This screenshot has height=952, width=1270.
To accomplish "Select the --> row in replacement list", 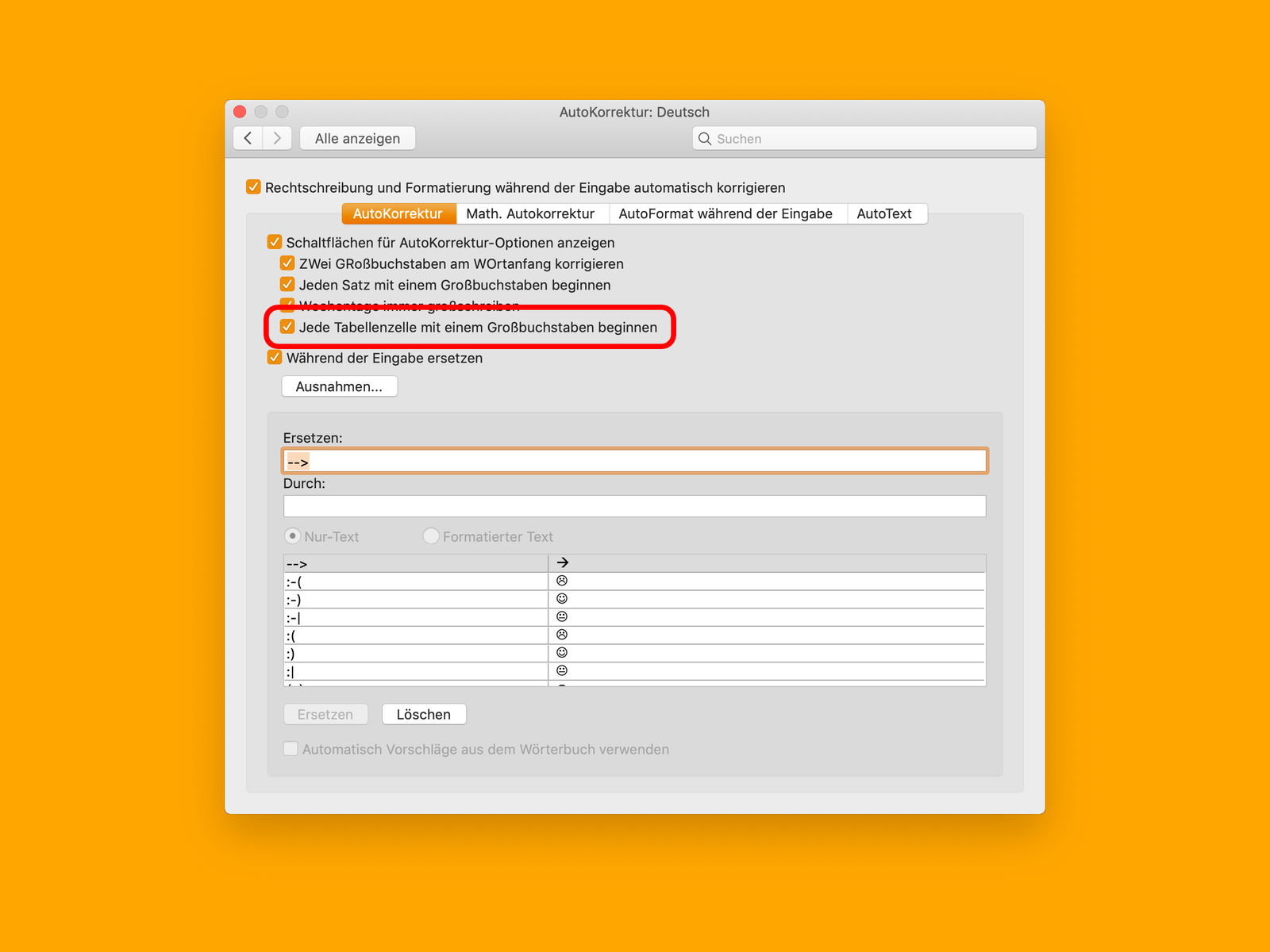I will click(635, 563).
